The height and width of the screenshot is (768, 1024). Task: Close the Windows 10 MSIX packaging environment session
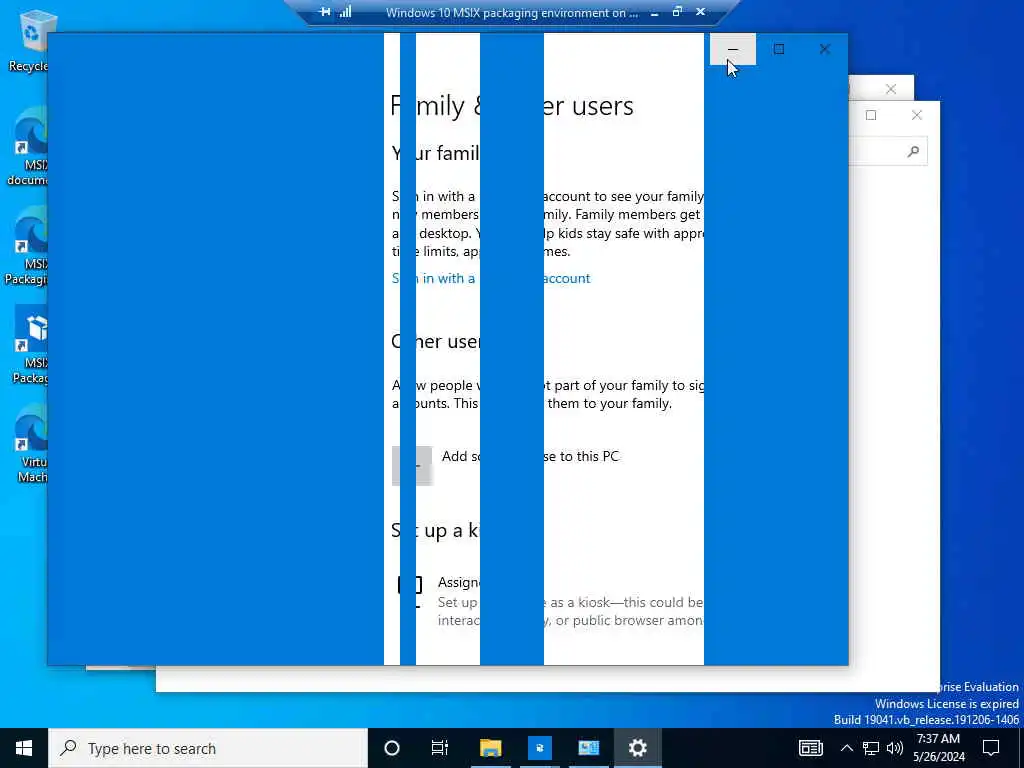[x=700, y=12]
